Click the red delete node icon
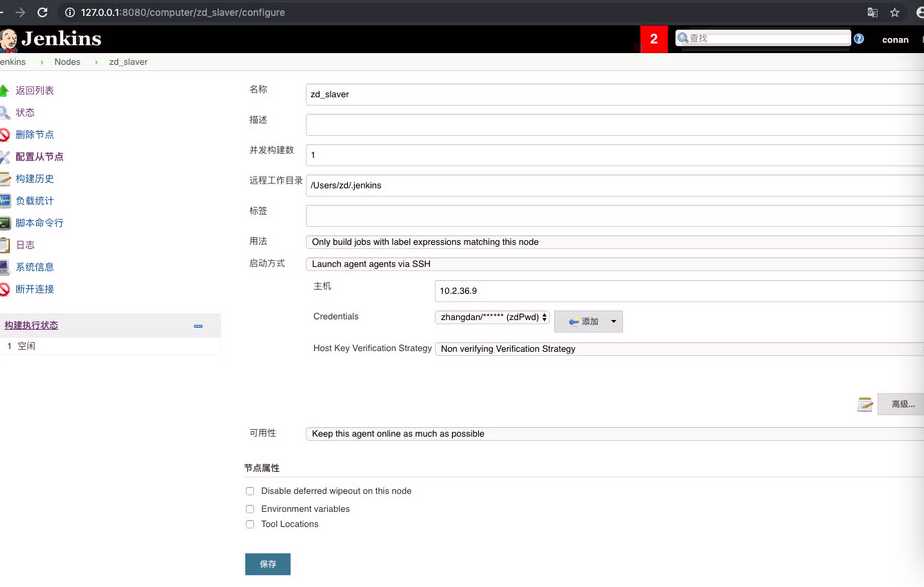The height and width of the screenshot is (587, 924). (x=4, y=135)
